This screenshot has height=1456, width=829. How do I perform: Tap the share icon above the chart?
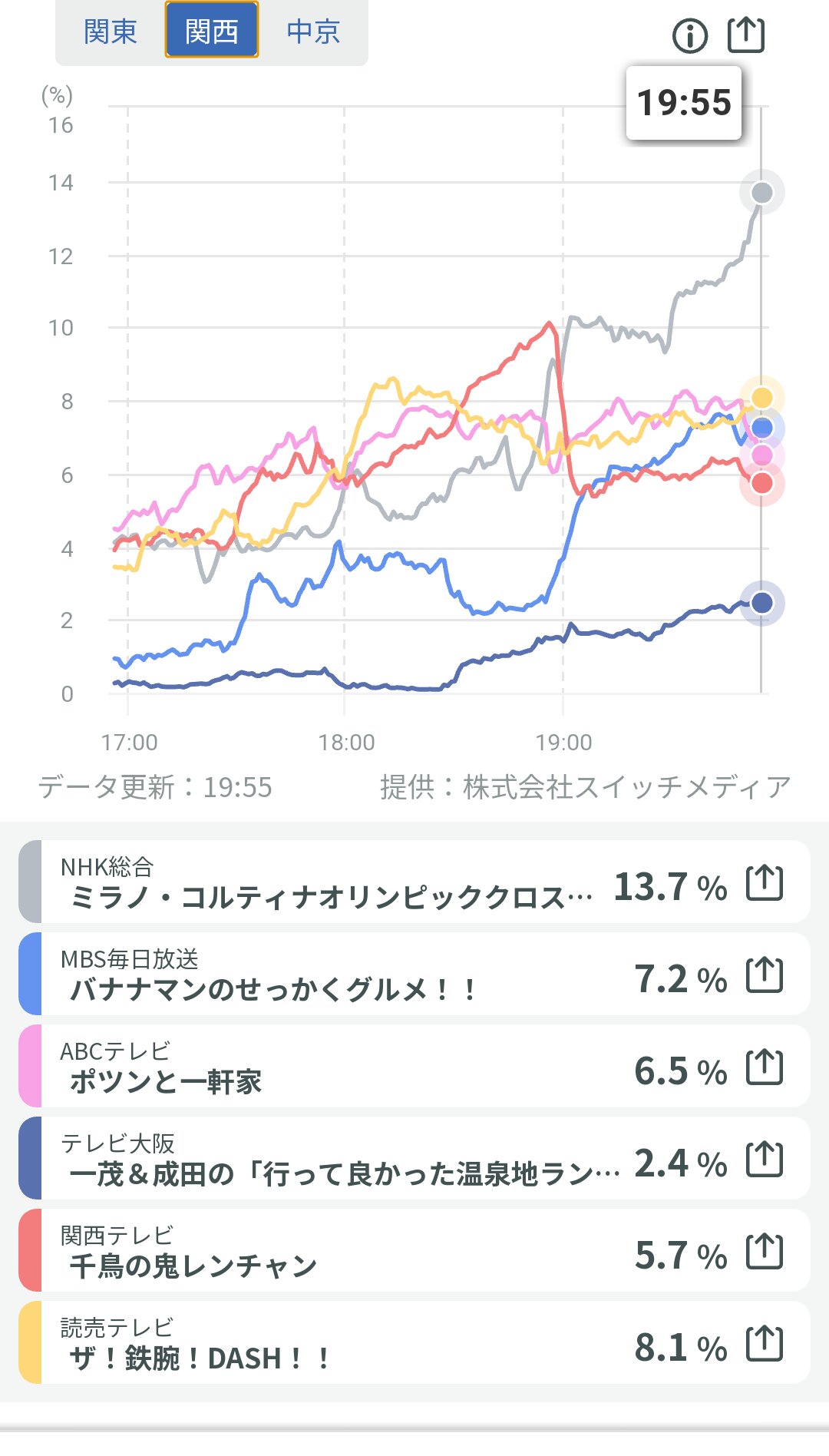(x=745, y=35)
